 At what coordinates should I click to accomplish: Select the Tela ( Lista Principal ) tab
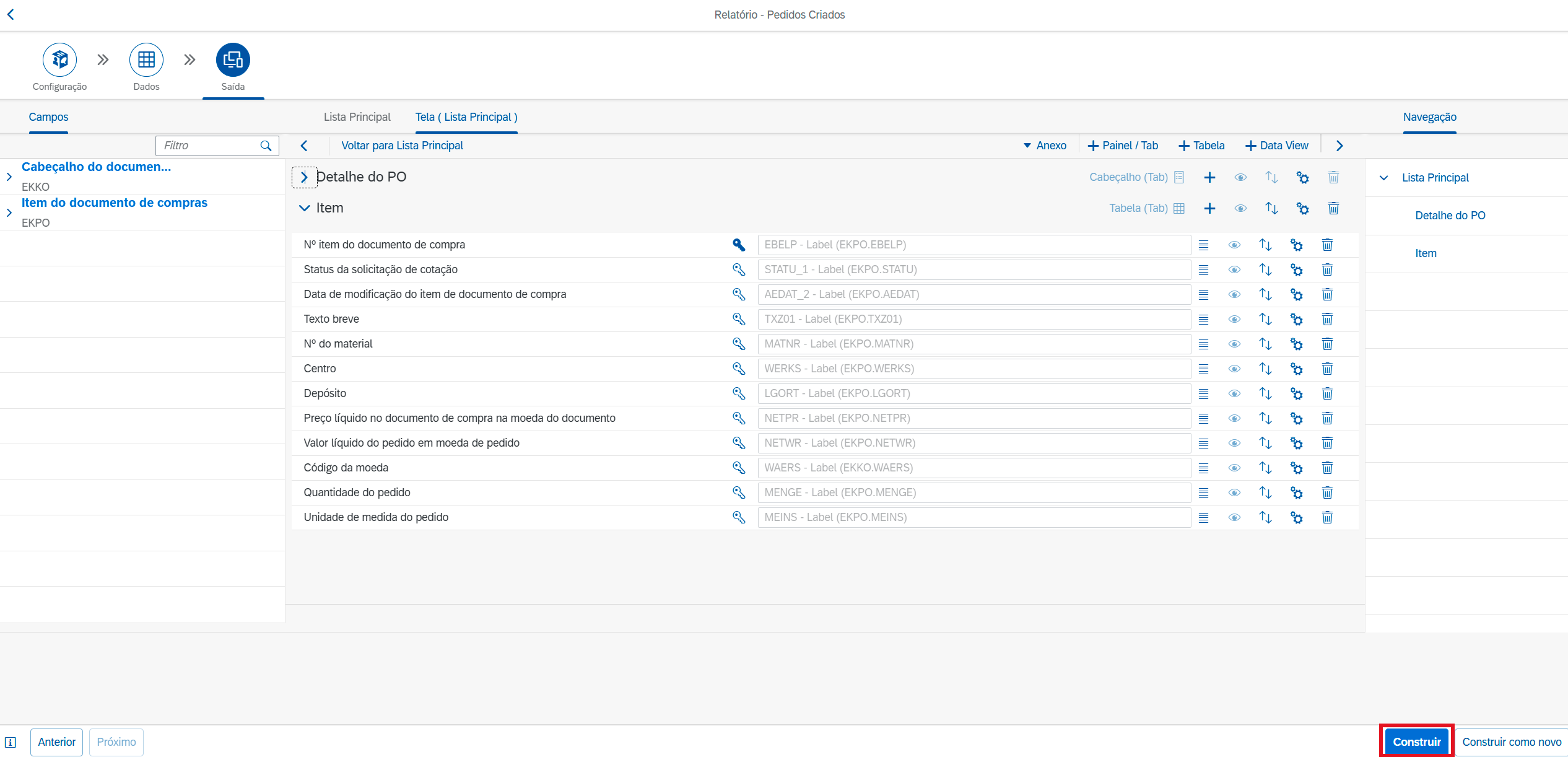466,117
